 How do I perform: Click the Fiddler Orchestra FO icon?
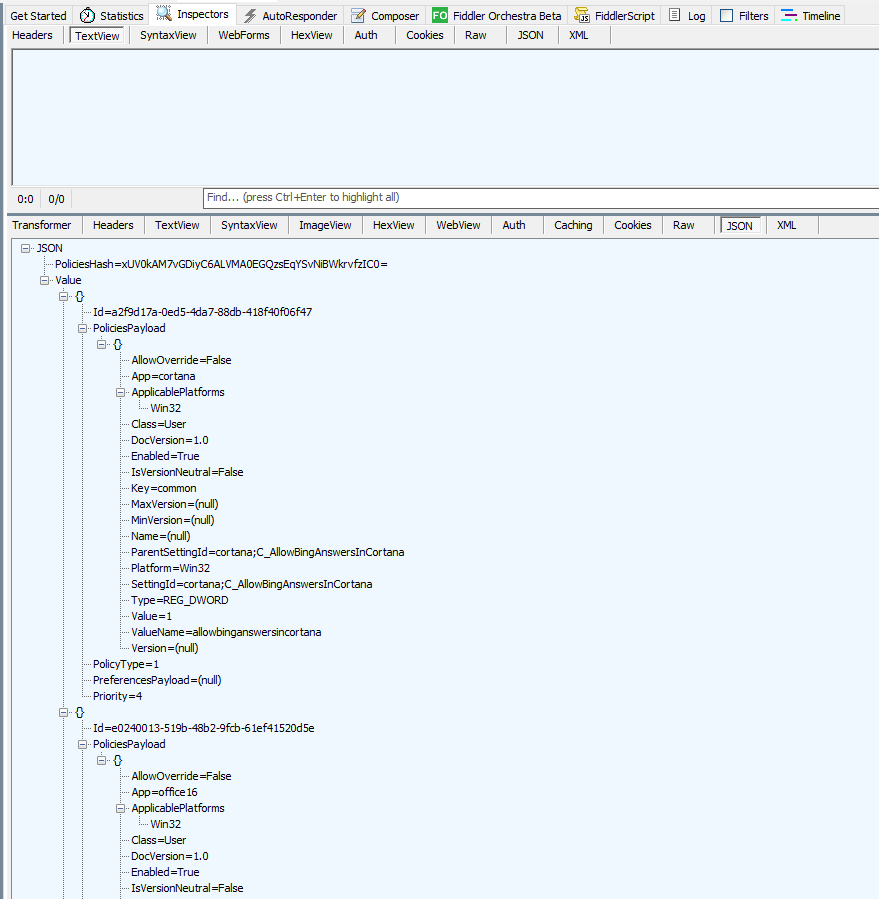click(x=440, y=15)
